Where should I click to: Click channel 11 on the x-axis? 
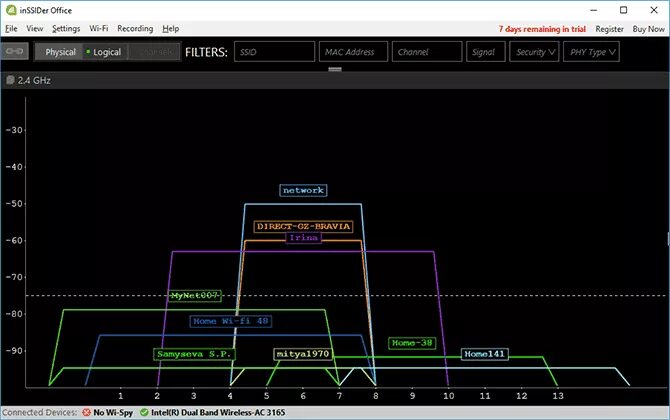pyautogui.click(x=485, y=396)
